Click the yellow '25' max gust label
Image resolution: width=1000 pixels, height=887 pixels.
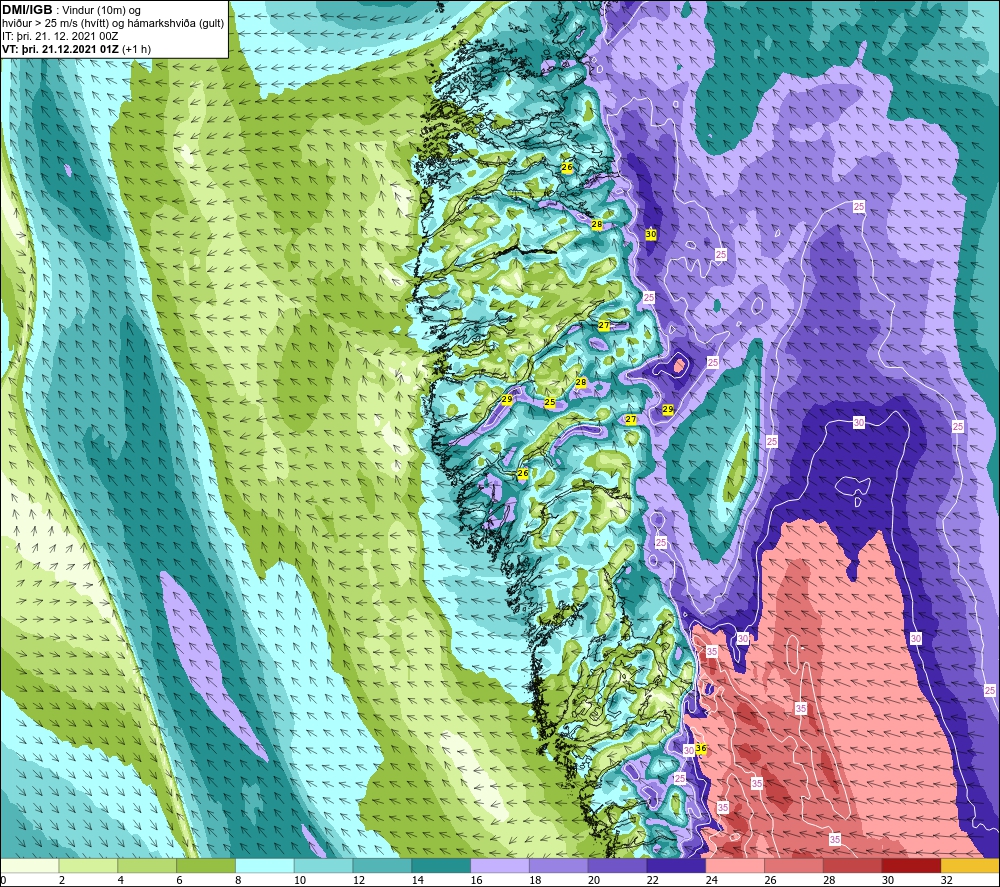click(x=550, y=402)
